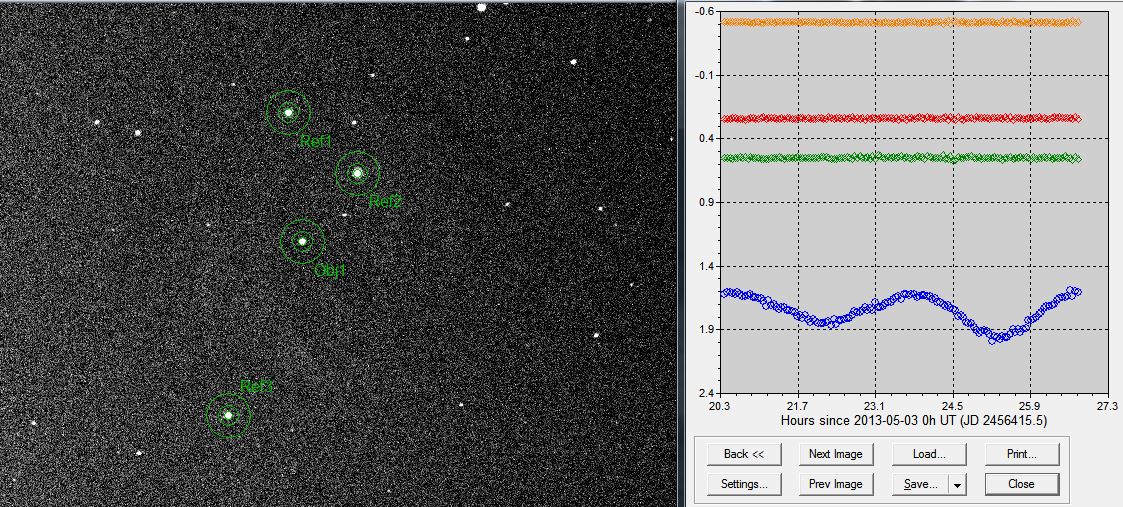Click the Ref2 text label
Image resolution: width=1123 pixels, height=507 pixels.
pyautogui.click(x=385, y=202)
